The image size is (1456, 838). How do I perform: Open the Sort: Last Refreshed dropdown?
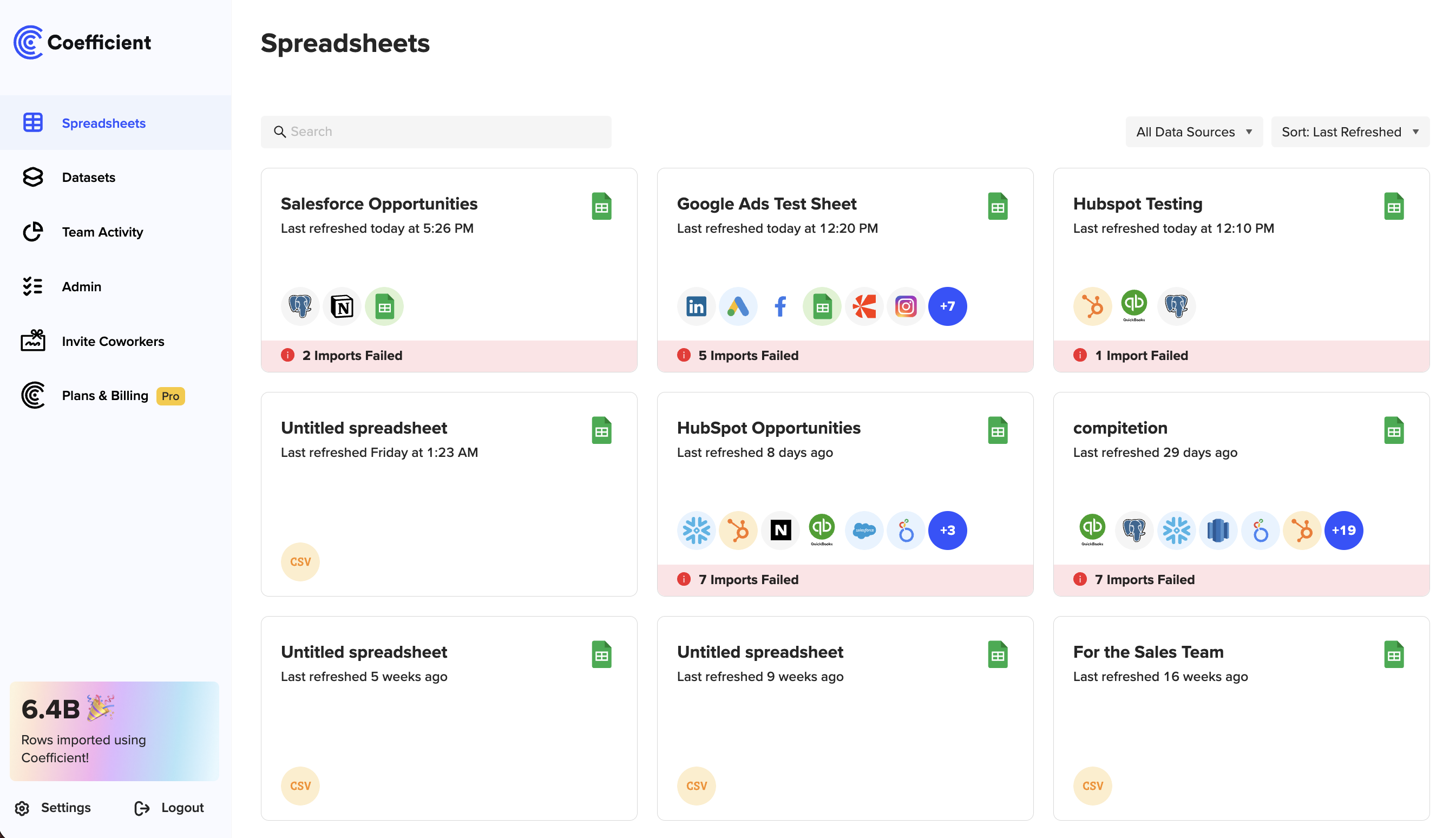click(1349, 132)
